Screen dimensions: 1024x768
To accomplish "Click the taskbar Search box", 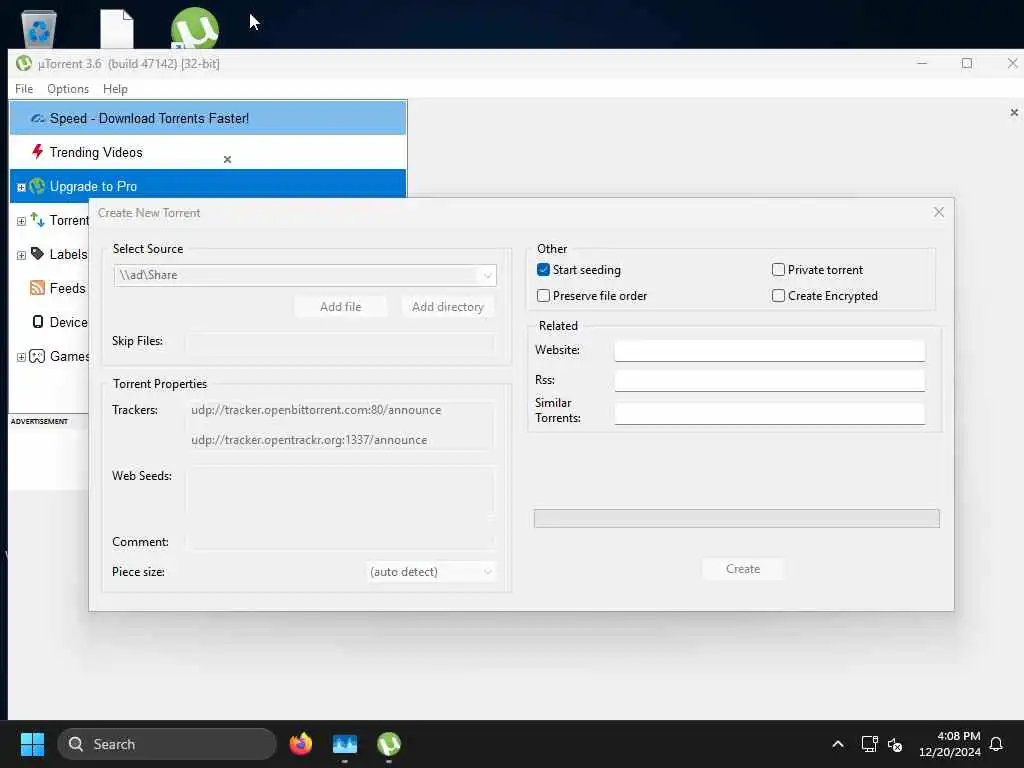I will 167,744.
